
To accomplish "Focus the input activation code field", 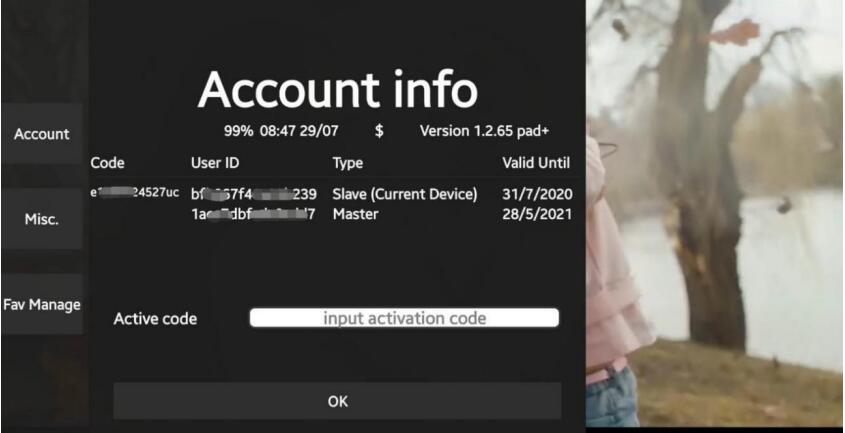I will pyautogui.click(x=404, y=318).
